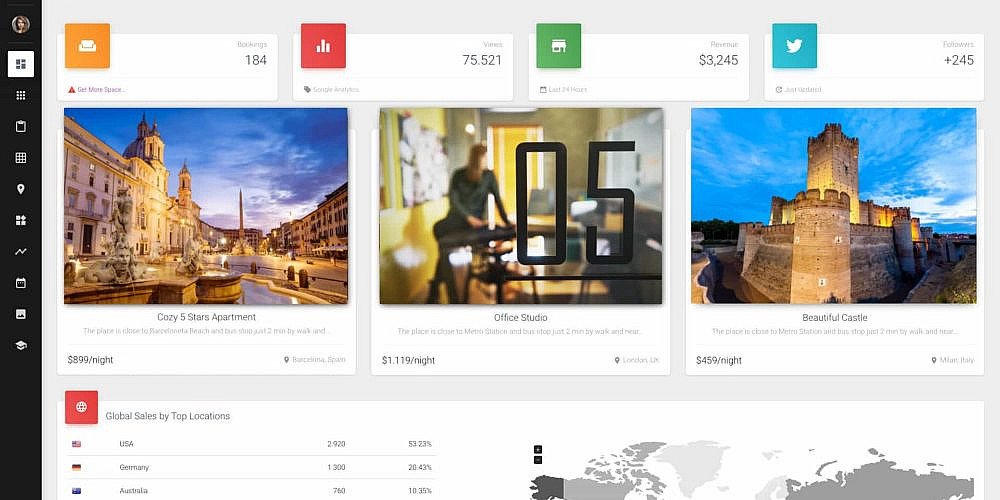
Task: Select the widgets icon in sidebar
Action: (x=20, y=220)
